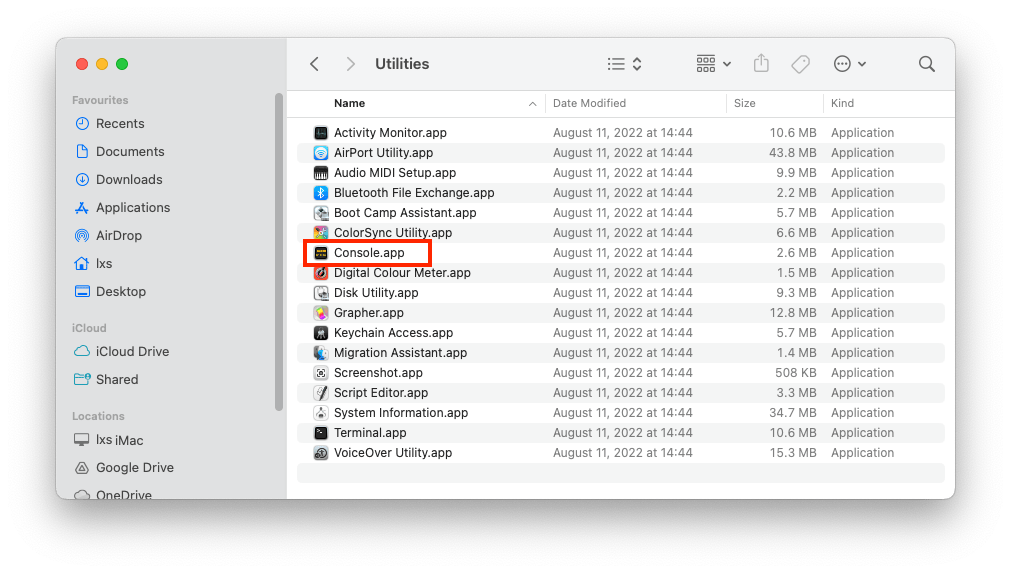The height and width of the screenshot is (573, 1011).
Task: Click the 508 KB size value
Action: tap(796, 373)
